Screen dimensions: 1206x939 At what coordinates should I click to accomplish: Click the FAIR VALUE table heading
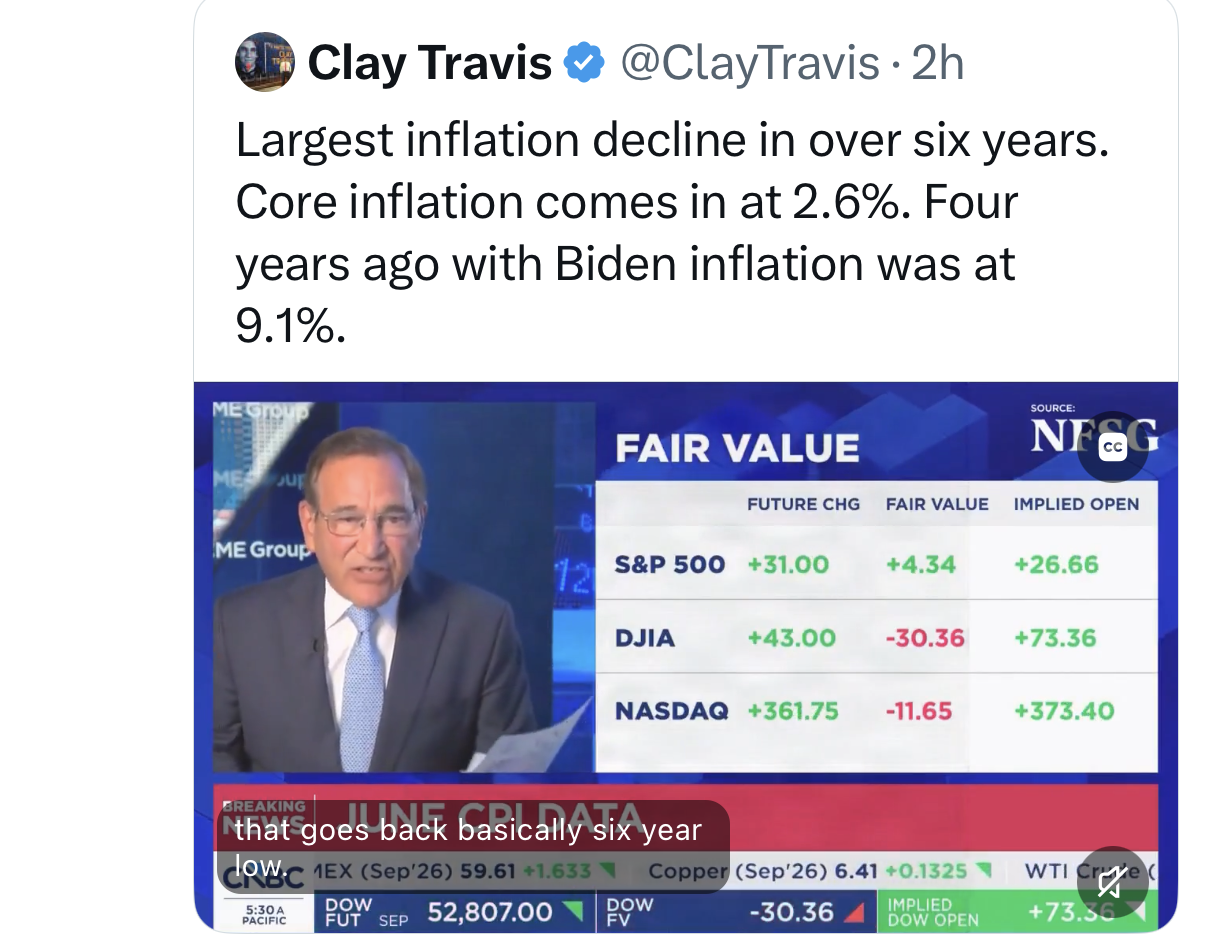click(737, 448)
